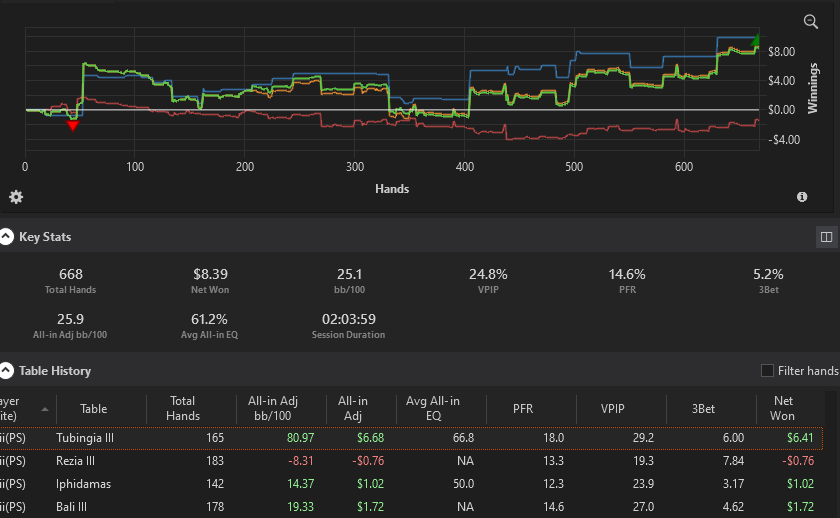The width and height of the screenshot is (840, 518).
Task: Collapse the Key Stats section
Action: [6, 237]
